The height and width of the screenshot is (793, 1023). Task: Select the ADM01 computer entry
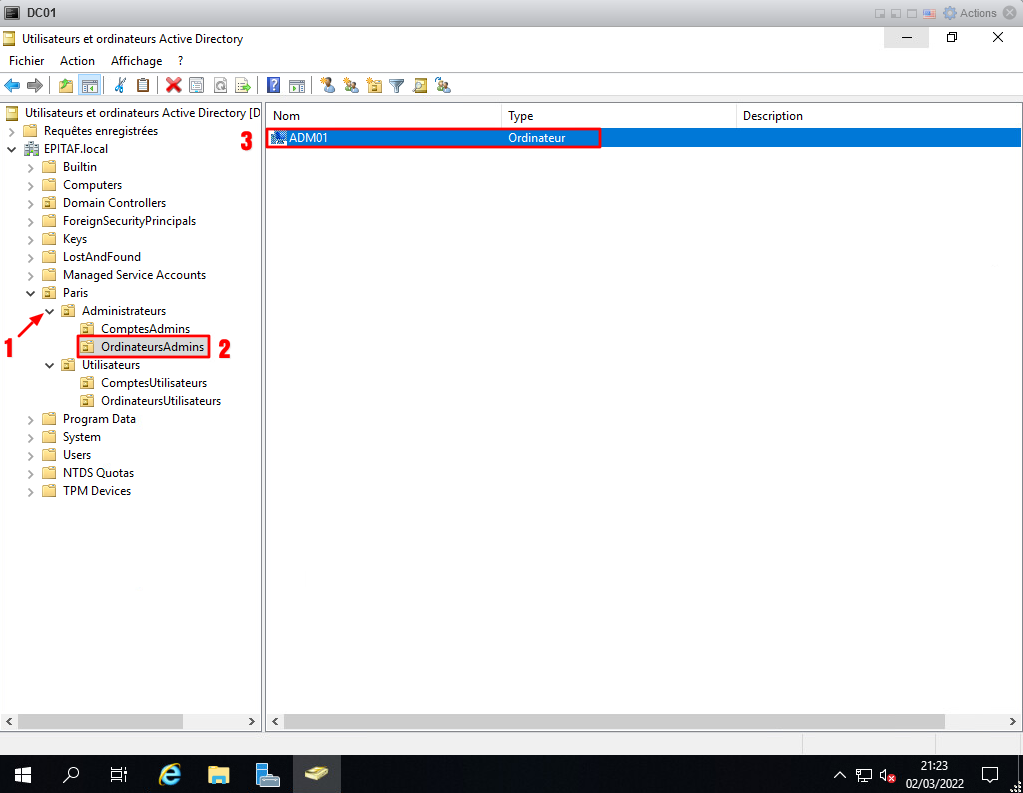[x=308, y=138]
